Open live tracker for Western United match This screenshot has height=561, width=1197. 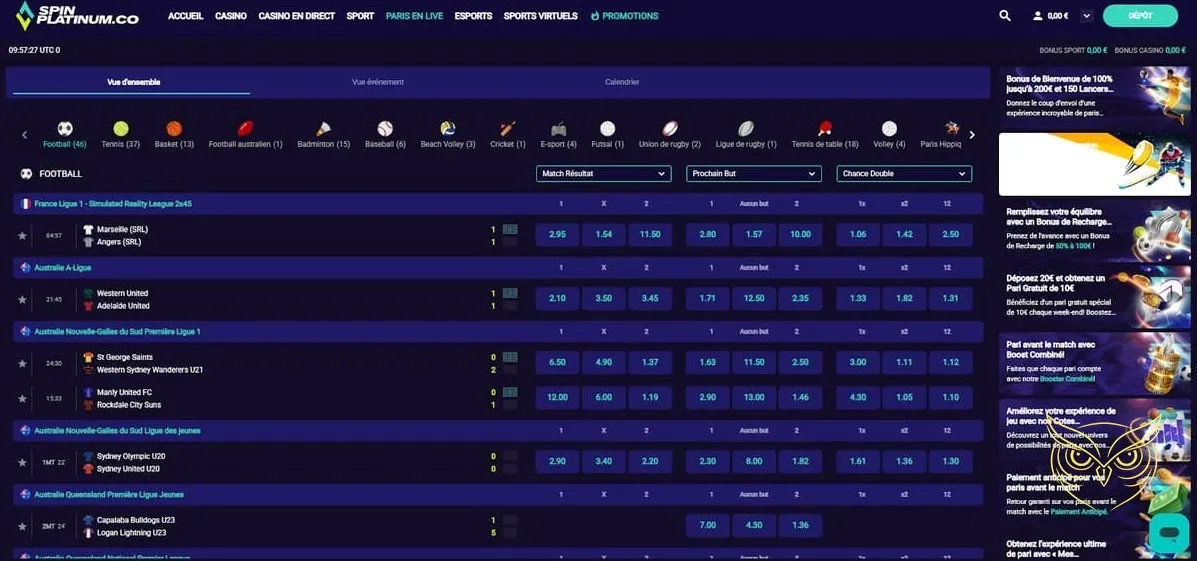[510, 293]
